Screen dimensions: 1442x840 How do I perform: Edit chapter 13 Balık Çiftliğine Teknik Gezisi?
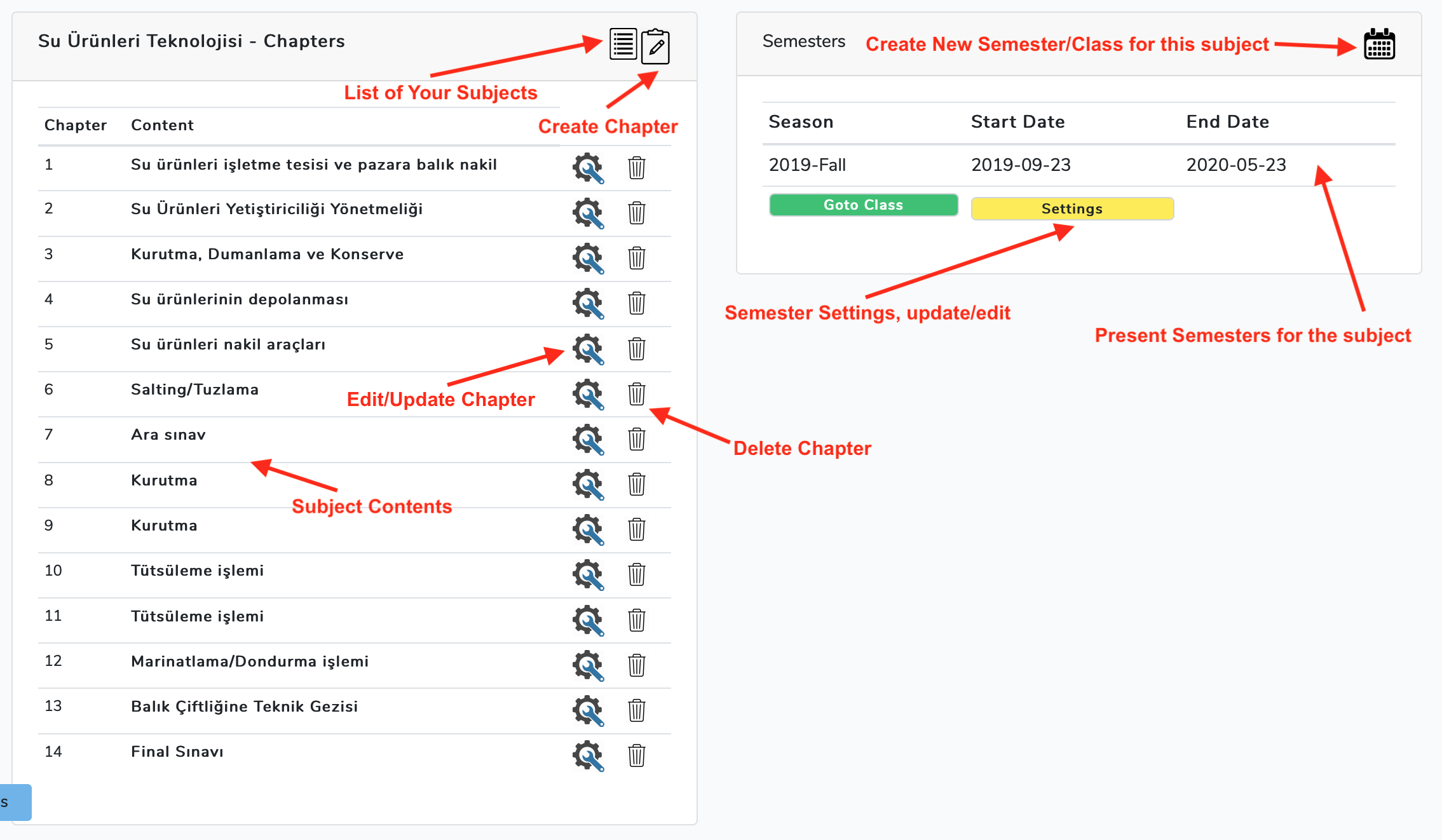(588, 710)
